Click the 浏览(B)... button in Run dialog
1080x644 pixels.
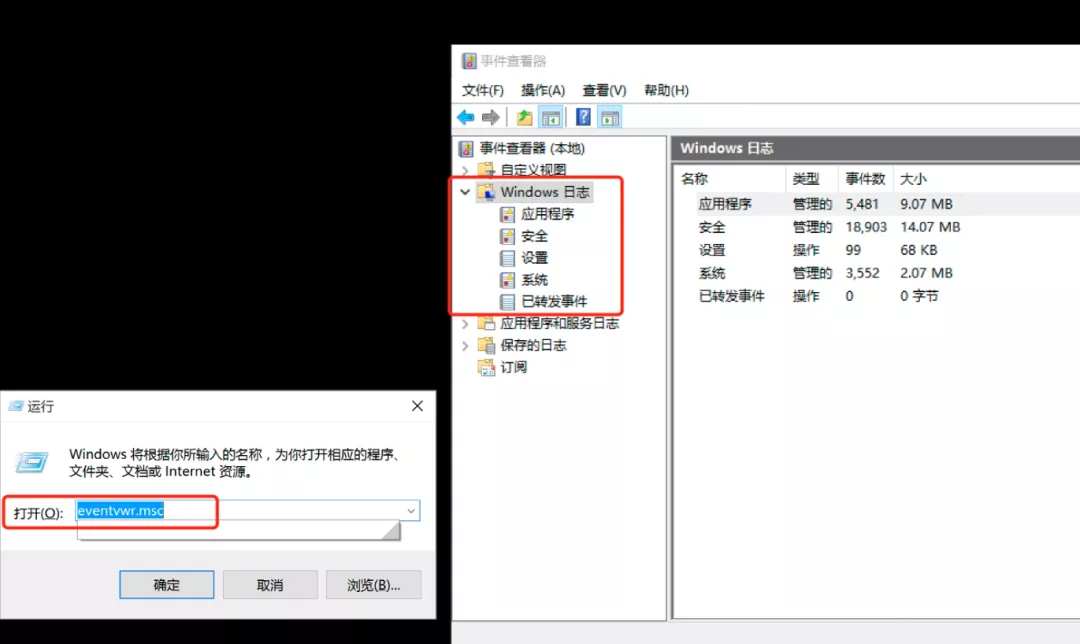coord(373,585)
